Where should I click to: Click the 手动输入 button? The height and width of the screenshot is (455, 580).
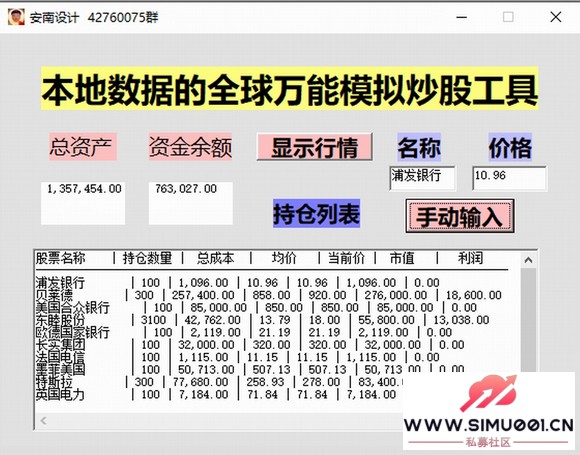click(460, 216)
